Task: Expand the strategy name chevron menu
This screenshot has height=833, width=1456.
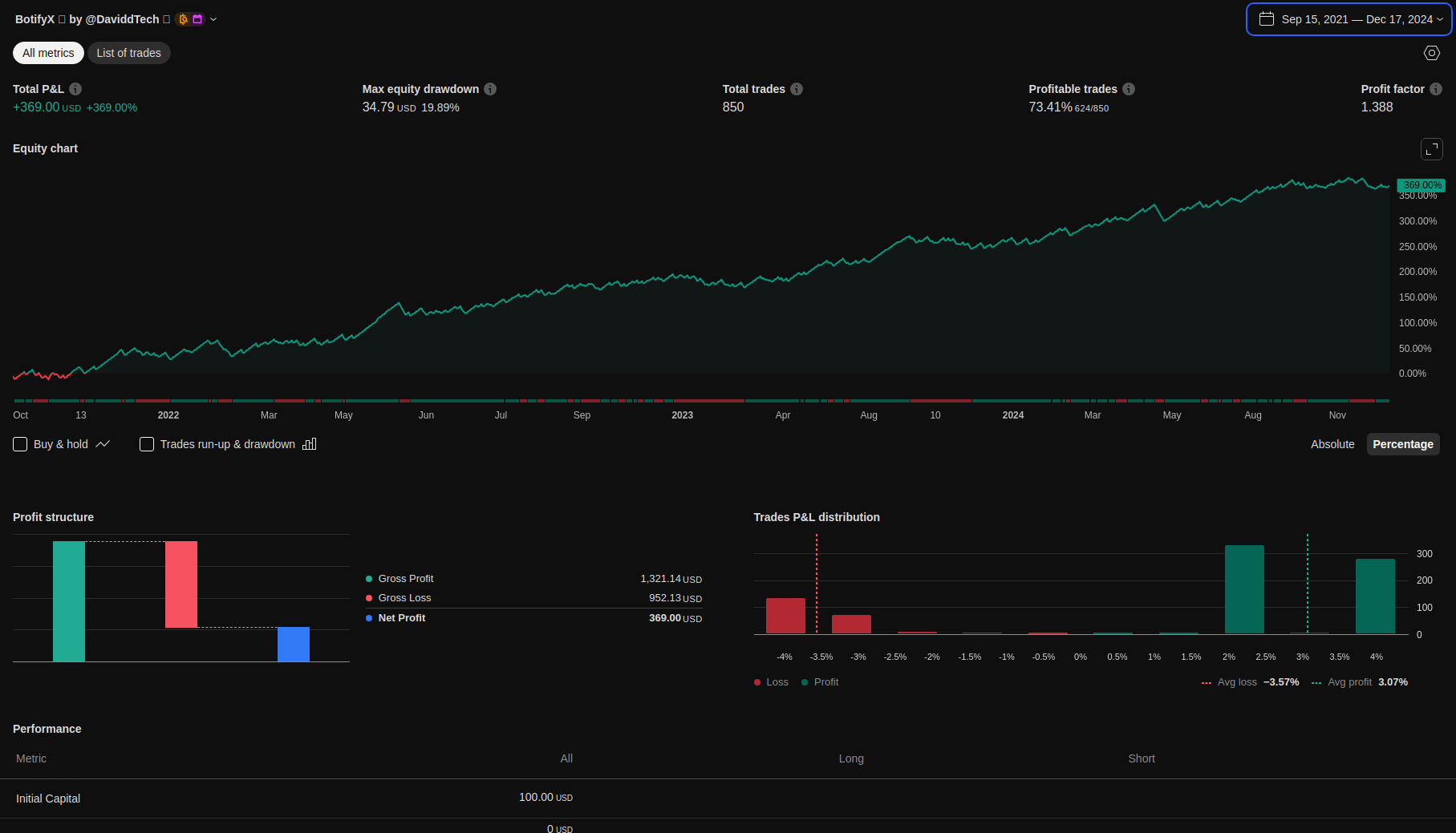Action: (x=213, y=19)
